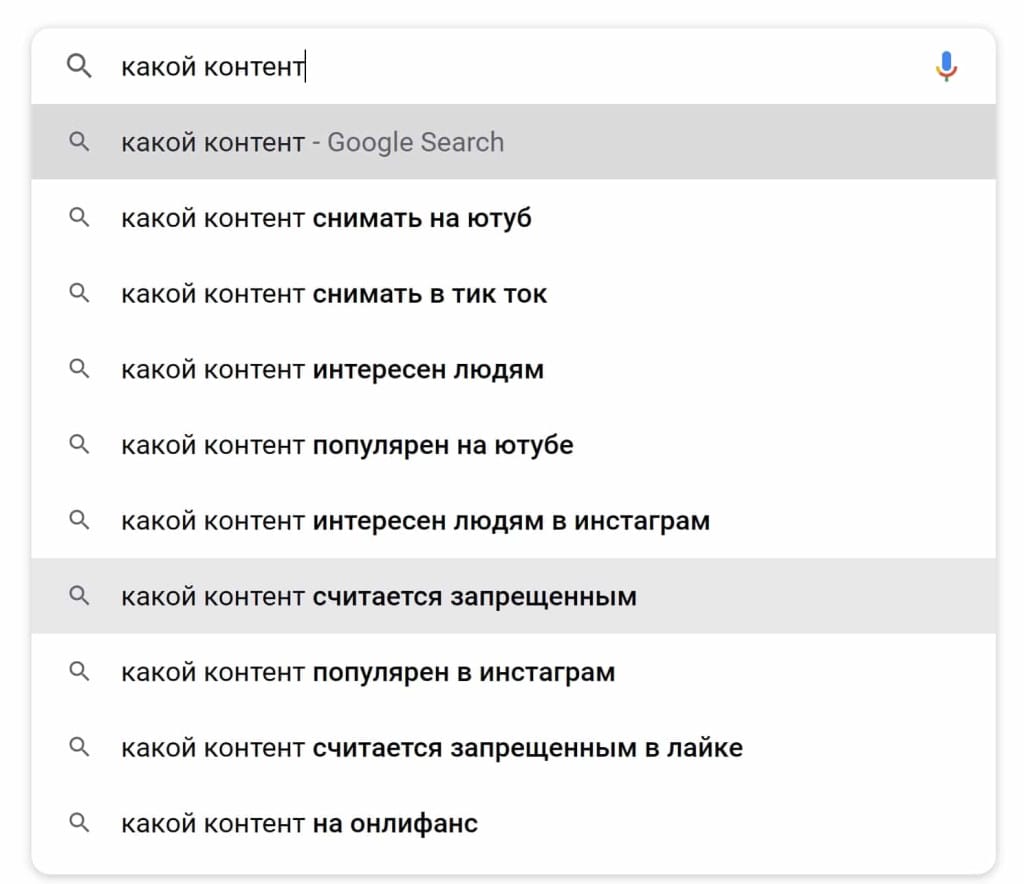Screen dimensions: 1024x884
Task: Open 'какой контент интересен людям в инстаграм'
Action: 414,520
